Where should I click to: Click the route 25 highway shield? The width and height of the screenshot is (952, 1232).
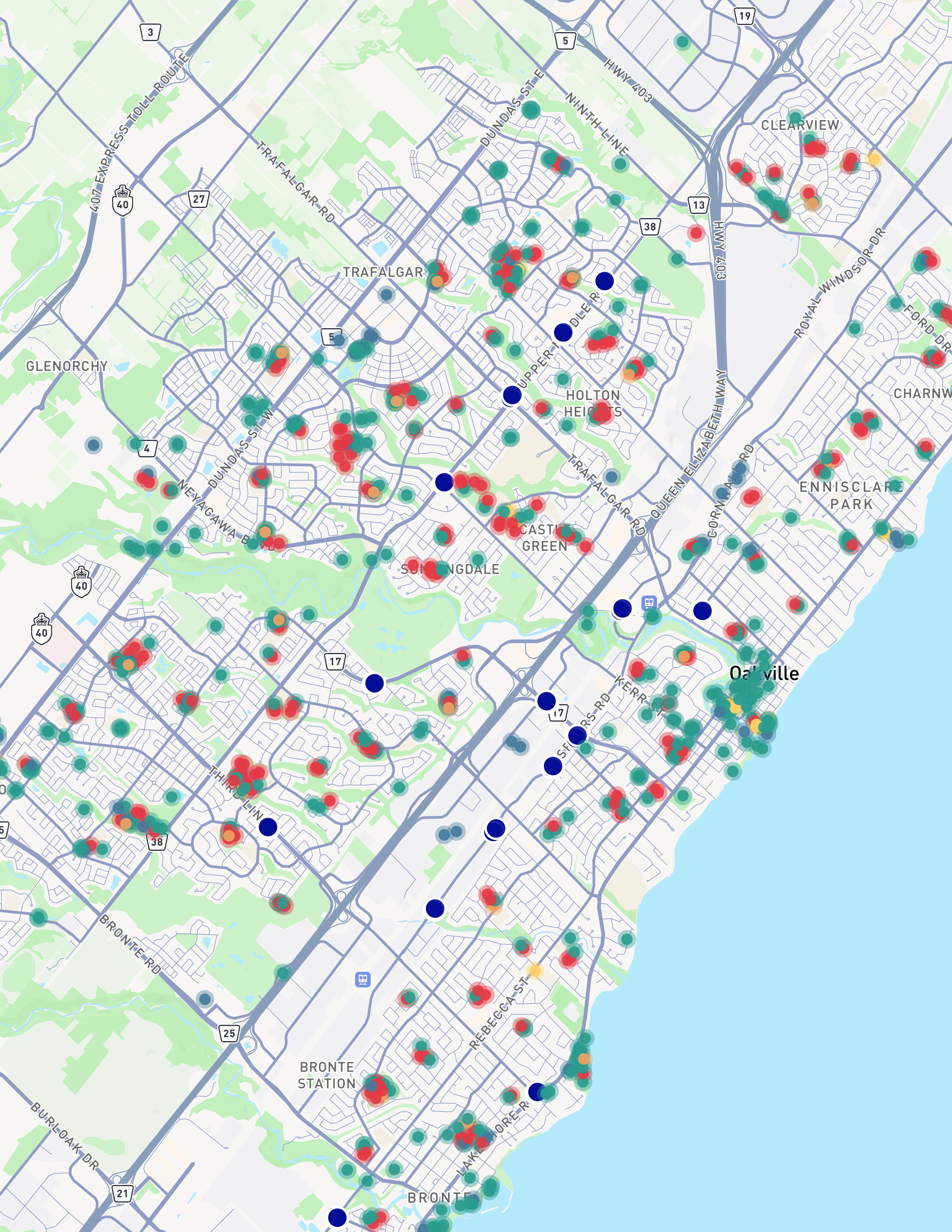coord(229,1033)
